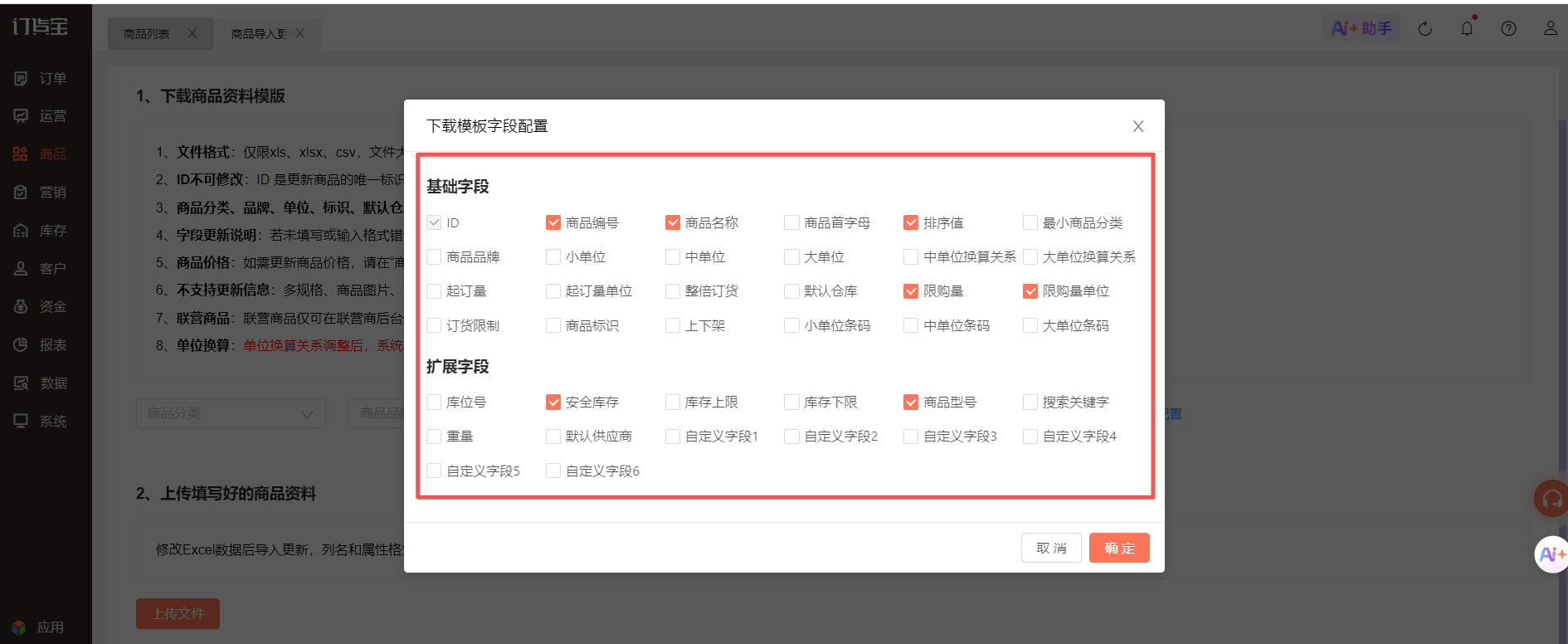Click the refresh icon in top bar
Image resolution: width=1568 pixels, height=644 pixels.
(1425, 29)
